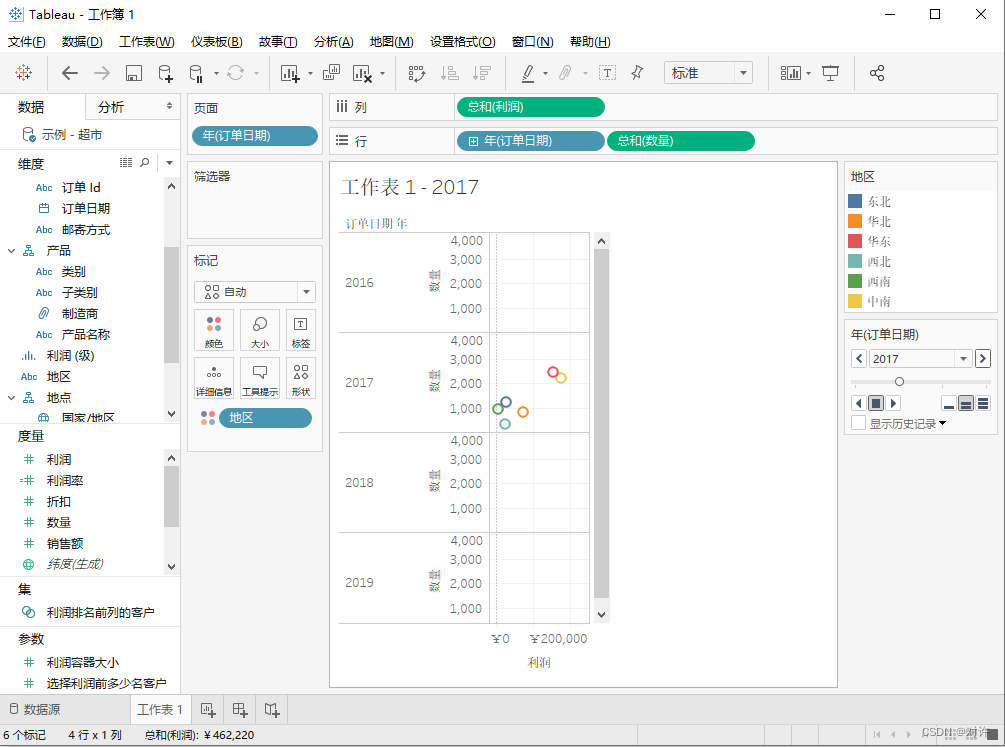
Task: Open the 标签 label marks card
Action: pyautogui.click(x=301, y=330)
